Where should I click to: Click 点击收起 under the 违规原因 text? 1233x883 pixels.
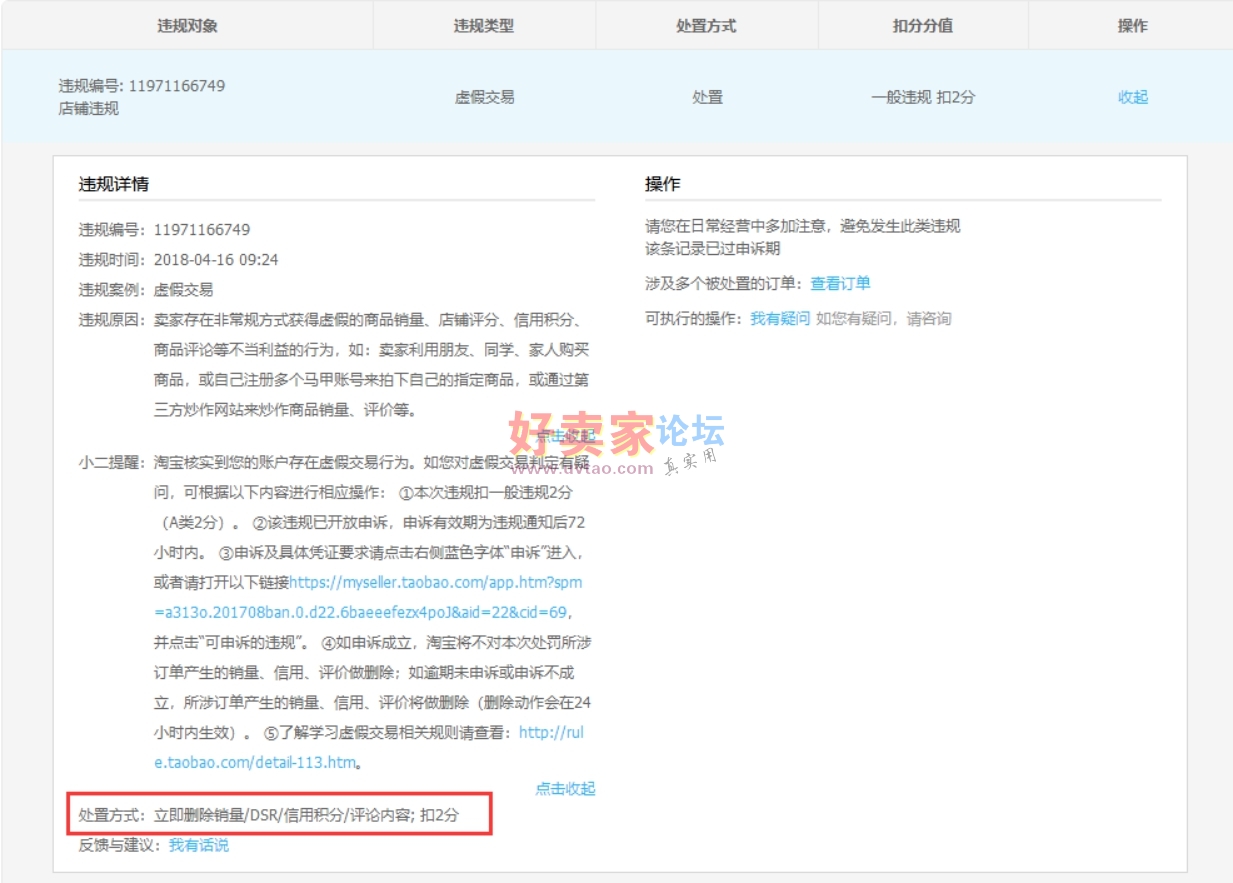tap(566, 436)
